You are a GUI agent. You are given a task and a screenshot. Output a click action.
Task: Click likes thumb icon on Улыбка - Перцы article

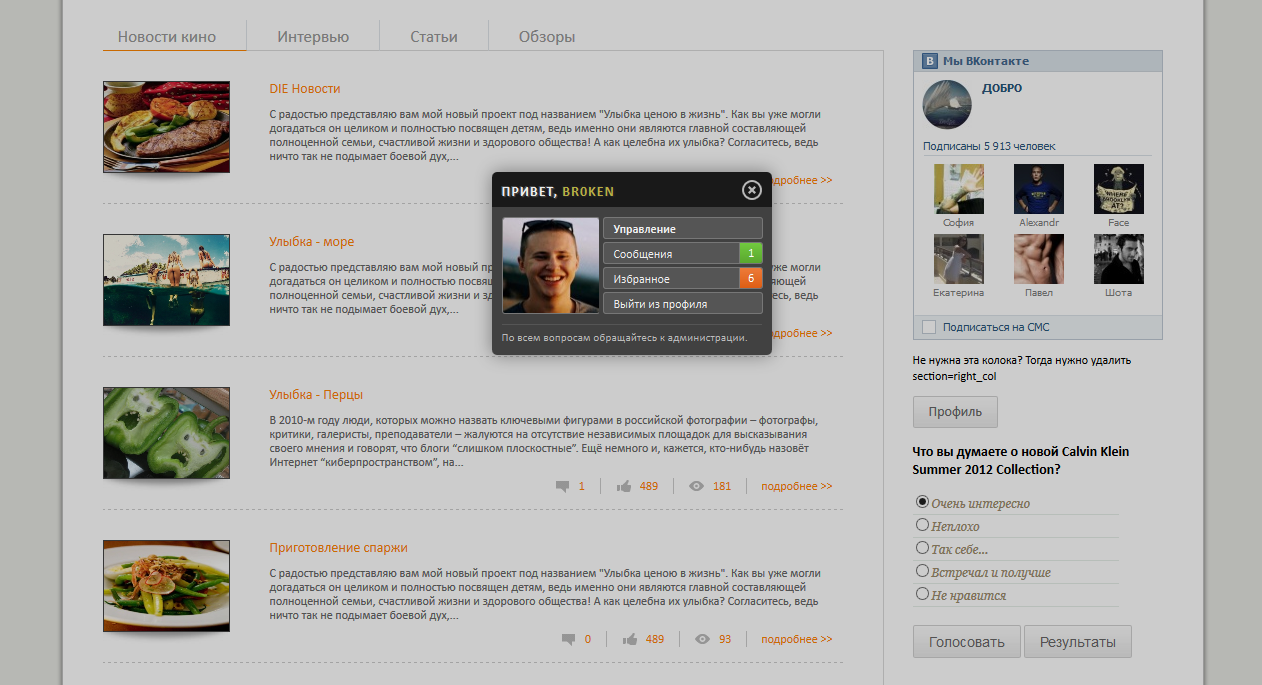click(624, 487)
